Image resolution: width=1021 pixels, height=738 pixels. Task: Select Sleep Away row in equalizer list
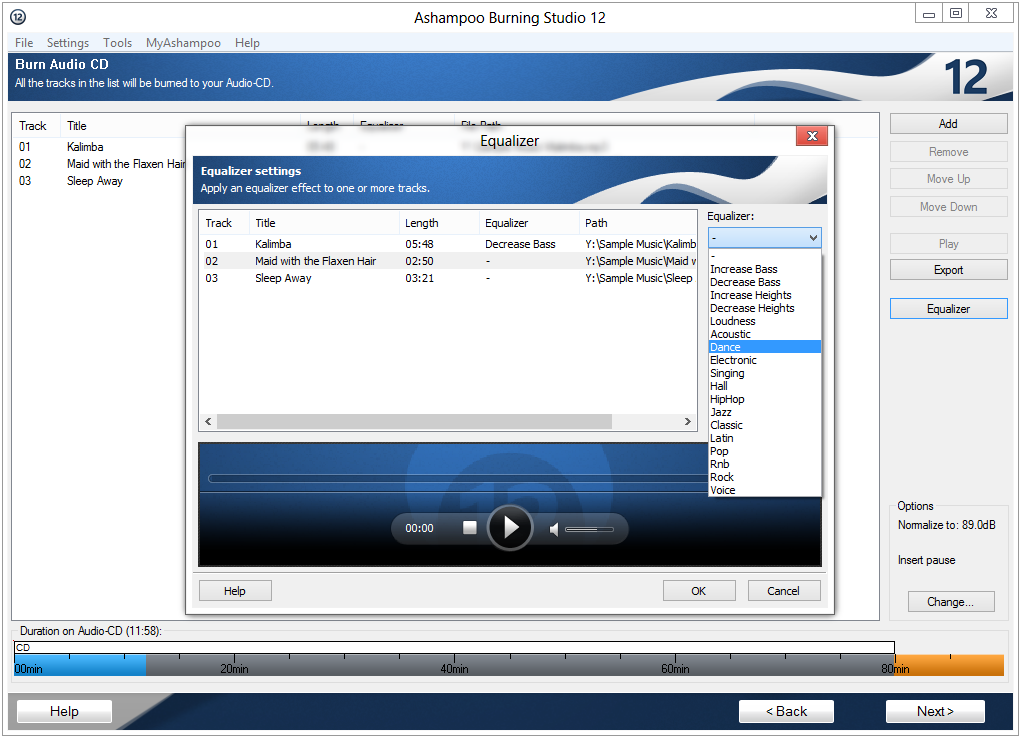coord(448,278)
